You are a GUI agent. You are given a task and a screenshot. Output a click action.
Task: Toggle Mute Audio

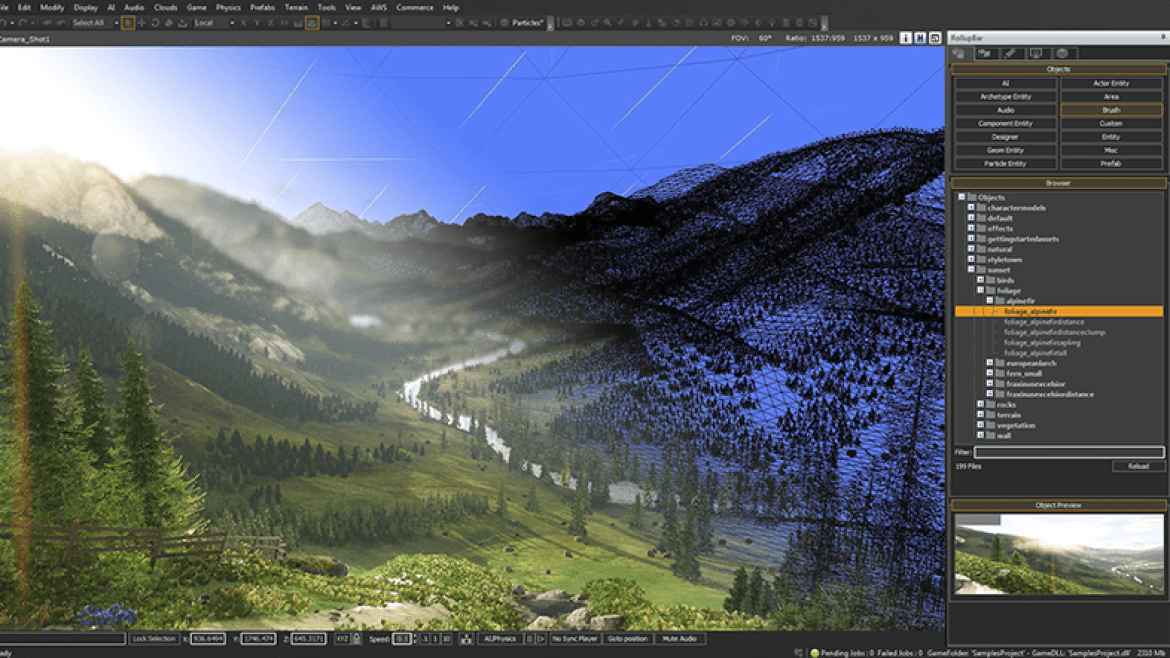pyautogui.click(x=679, y=639)
